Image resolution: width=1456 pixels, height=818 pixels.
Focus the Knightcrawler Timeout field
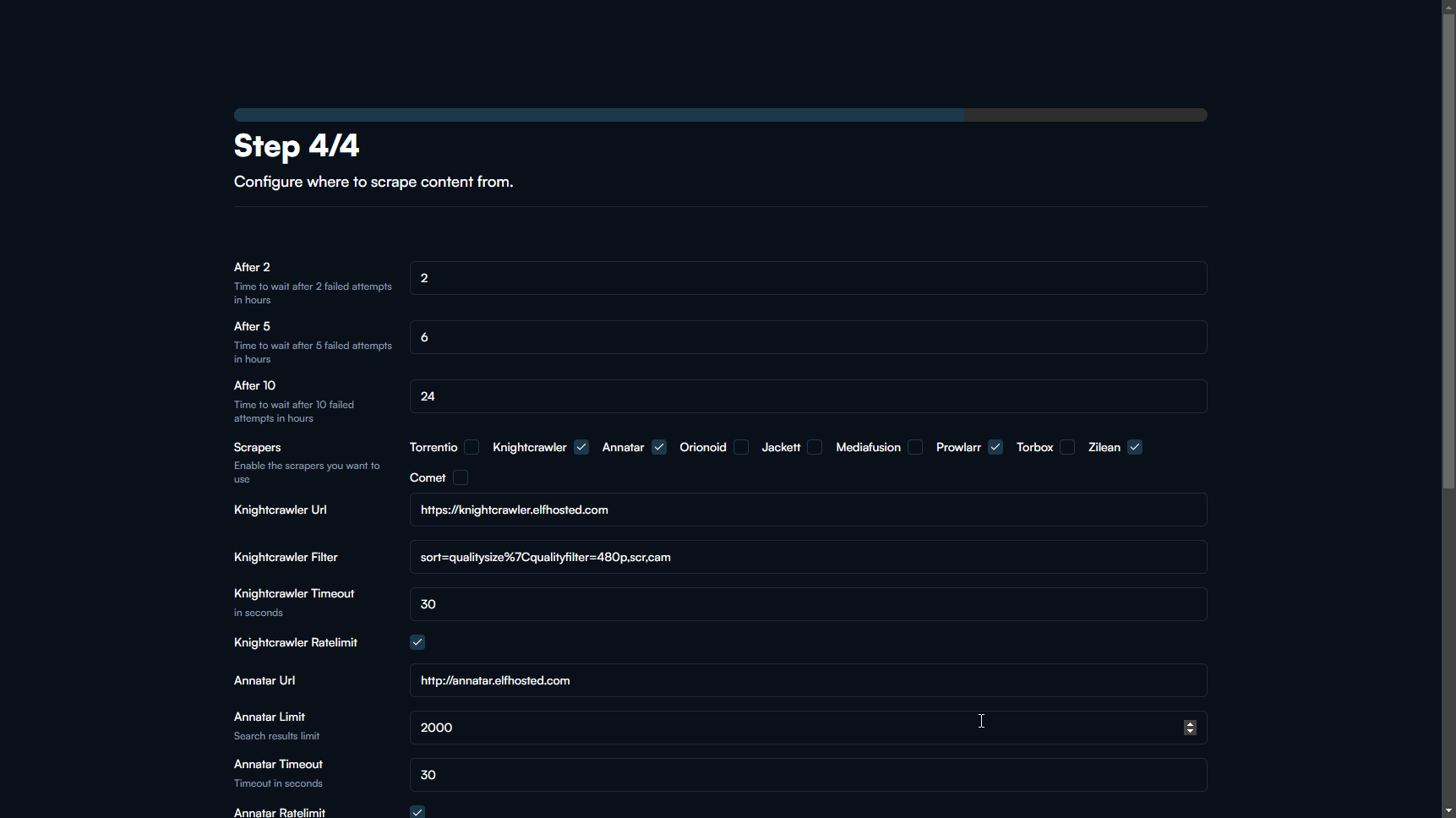[808, 604]
